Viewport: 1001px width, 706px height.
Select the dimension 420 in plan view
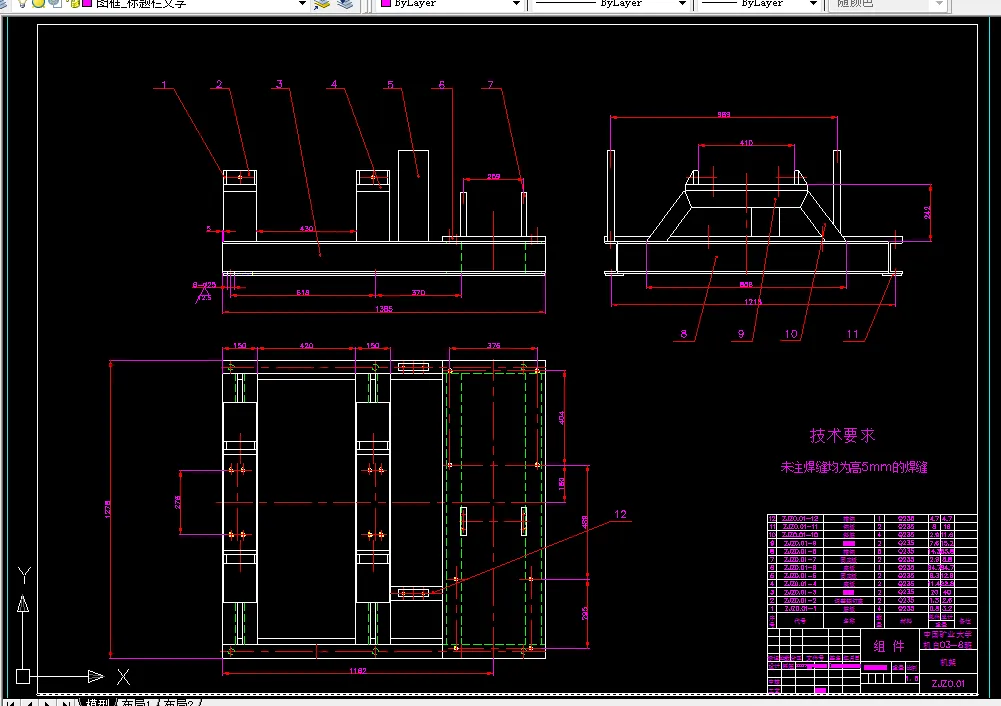coord(306,345)
